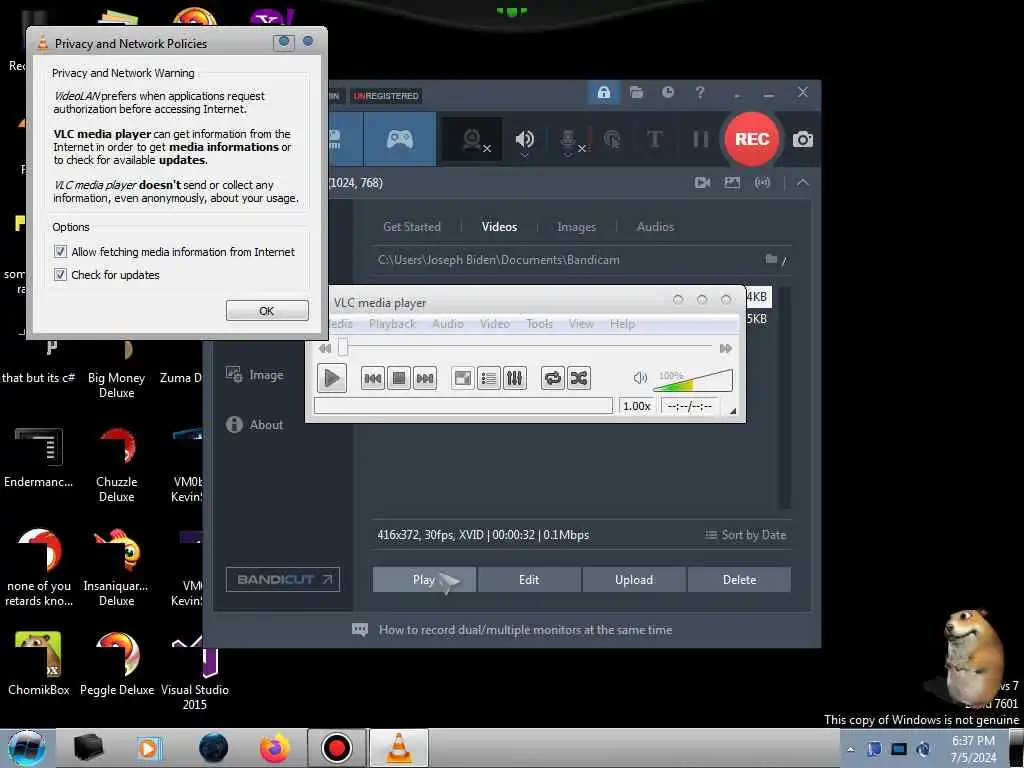Click the Delete button in Bandicam
The image size is (1024, 768).
pyautogui.click(x=739, y=579)
